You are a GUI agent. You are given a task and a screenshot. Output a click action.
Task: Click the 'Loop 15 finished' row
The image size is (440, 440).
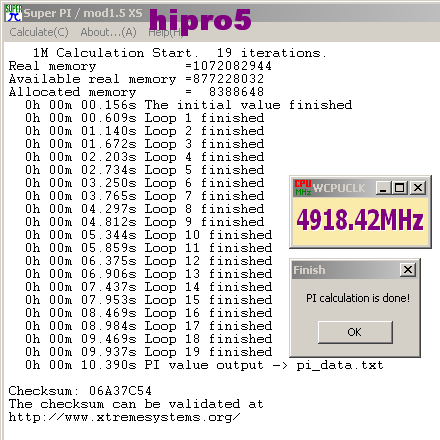(149, 300)
